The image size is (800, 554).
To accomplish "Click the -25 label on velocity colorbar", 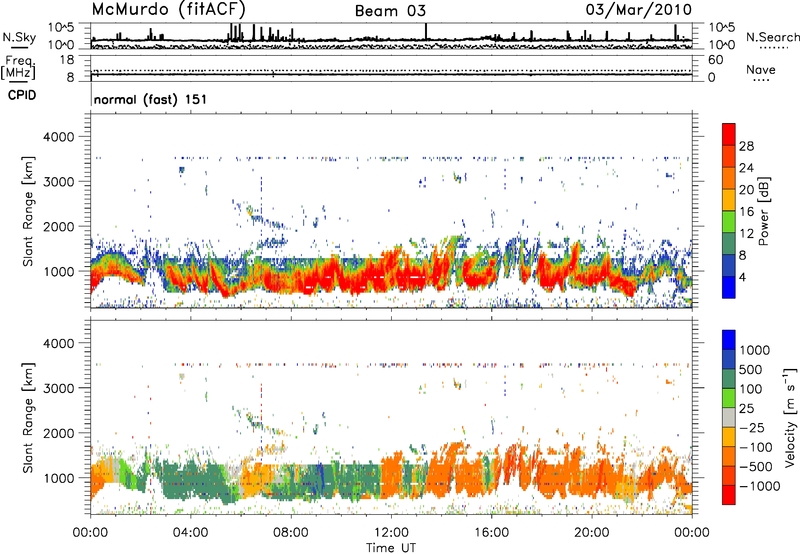I will (752, 428).
